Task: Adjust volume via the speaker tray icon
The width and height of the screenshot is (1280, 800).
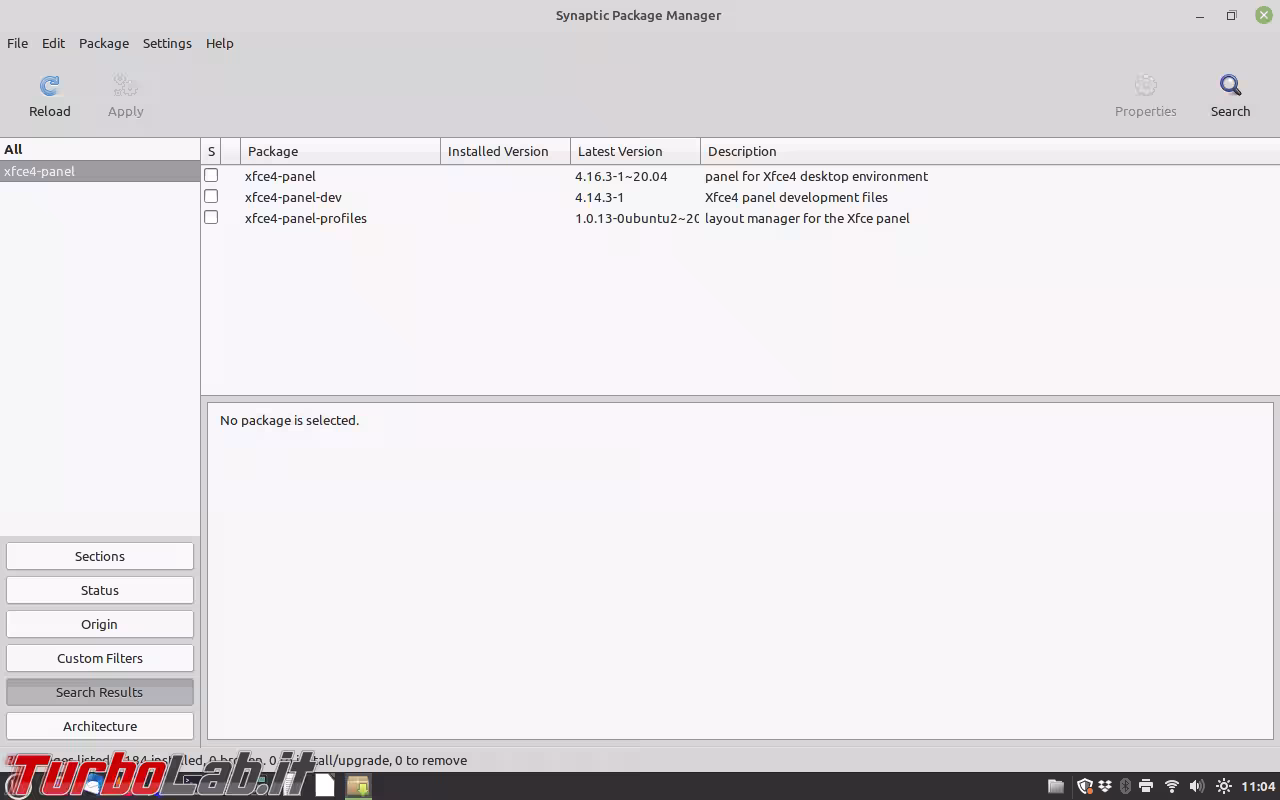Action: tap(1197, 786)
